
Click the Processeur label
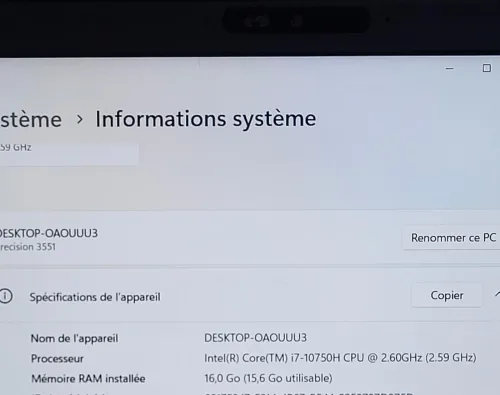tap(57, 359)
